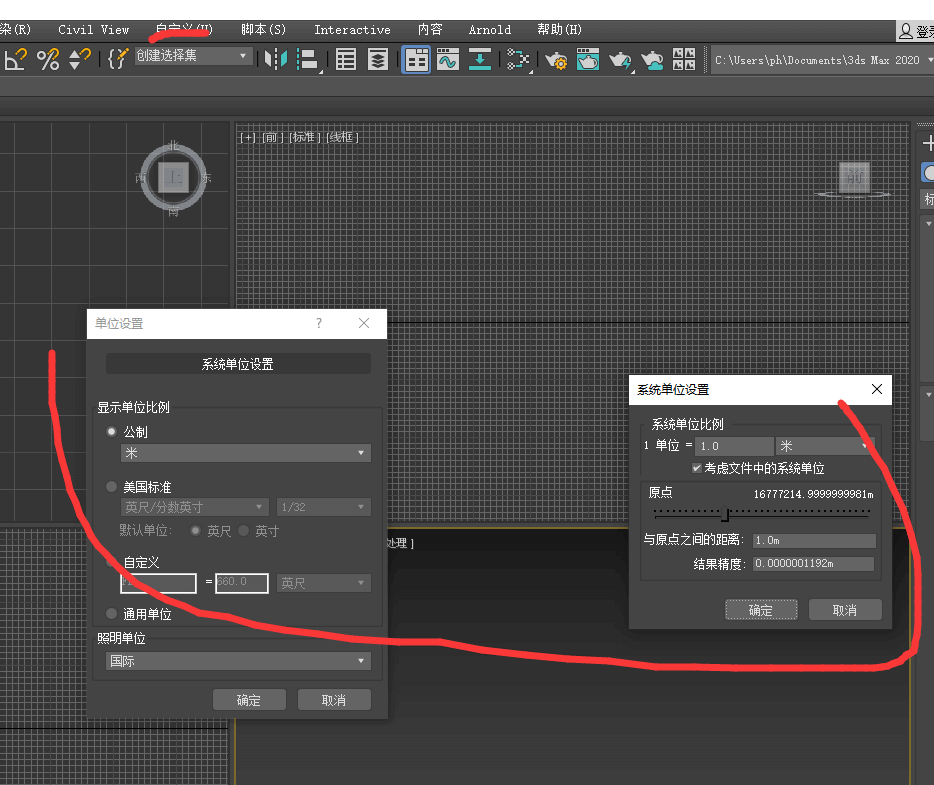
Task: Click the 系统单位设置 button in 单位设置 dialog
Action: pyautogui.click(x=238, y=364)
